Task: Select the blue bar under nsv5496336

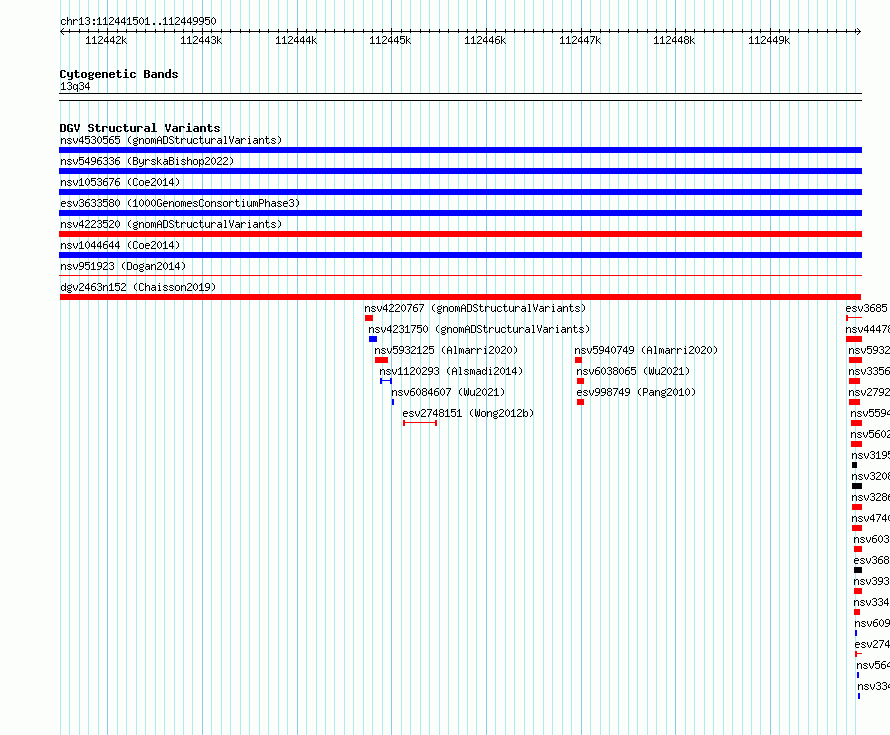Action: point(460,171)
